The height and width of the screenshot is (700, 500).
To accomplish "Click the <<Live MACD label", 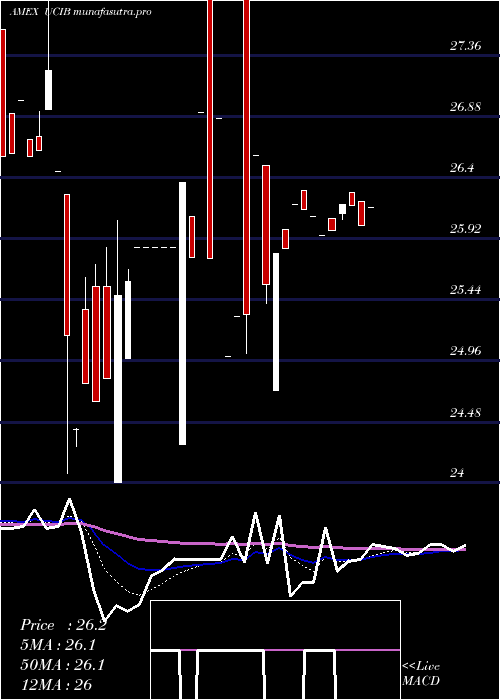I will click(421, 674).
